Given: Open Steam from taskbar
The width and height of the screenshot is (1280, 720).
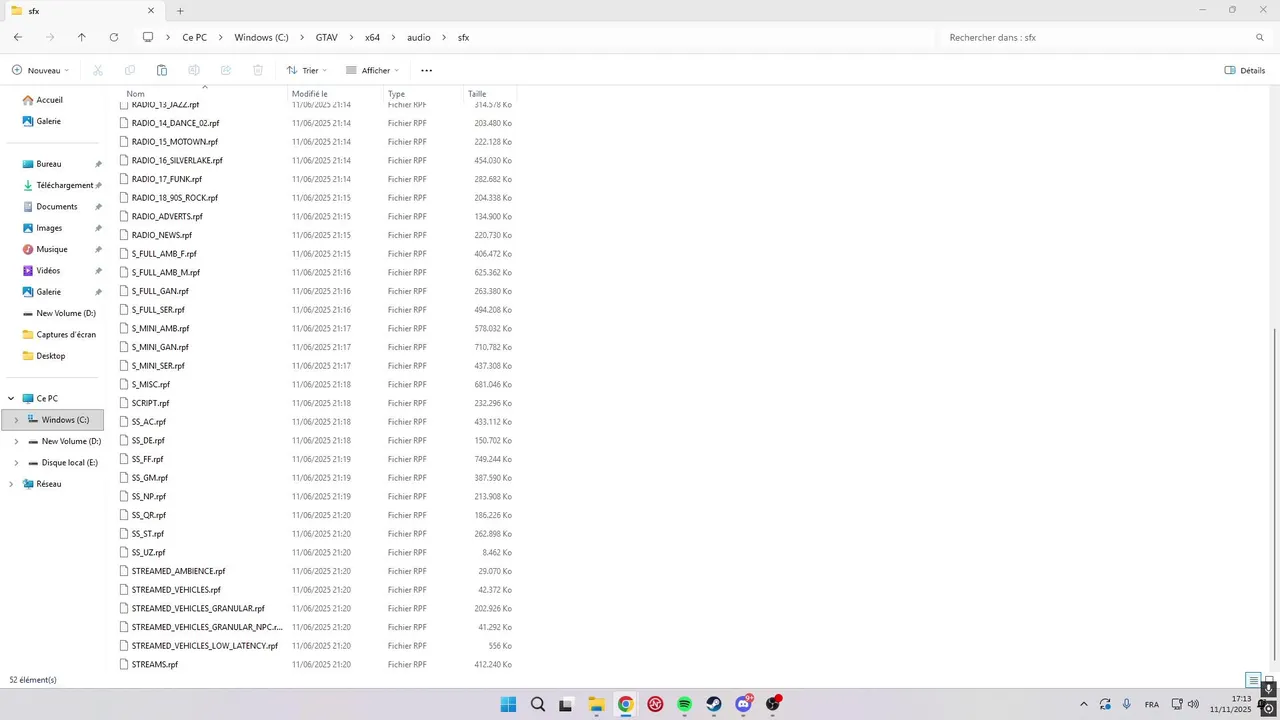Looking at the screenshot, I should click(x=713, y=704).
